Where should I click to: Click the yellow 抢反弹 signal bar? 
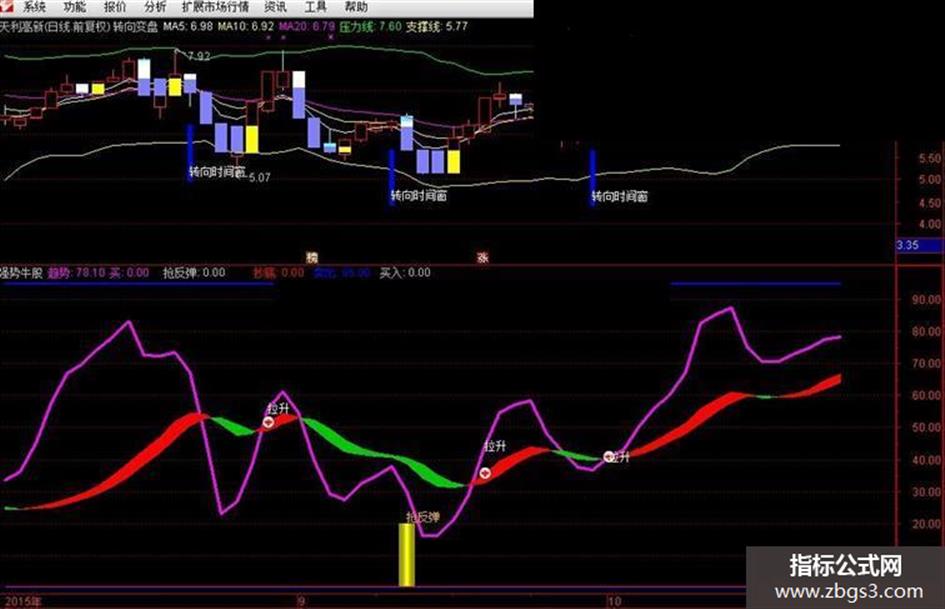coord(407,555)
